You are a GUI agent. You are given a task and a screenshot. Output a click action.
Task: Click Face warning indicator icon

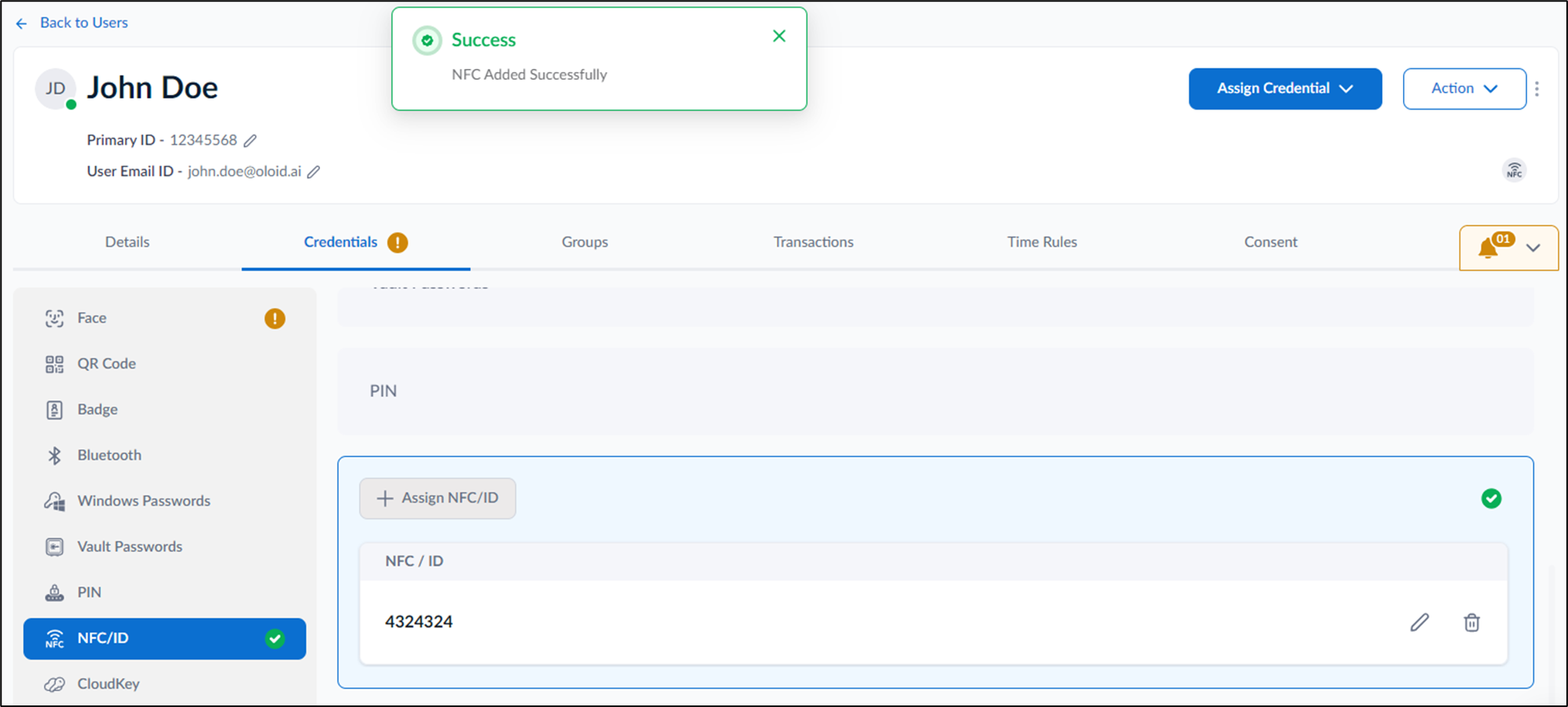click(275, 319)
